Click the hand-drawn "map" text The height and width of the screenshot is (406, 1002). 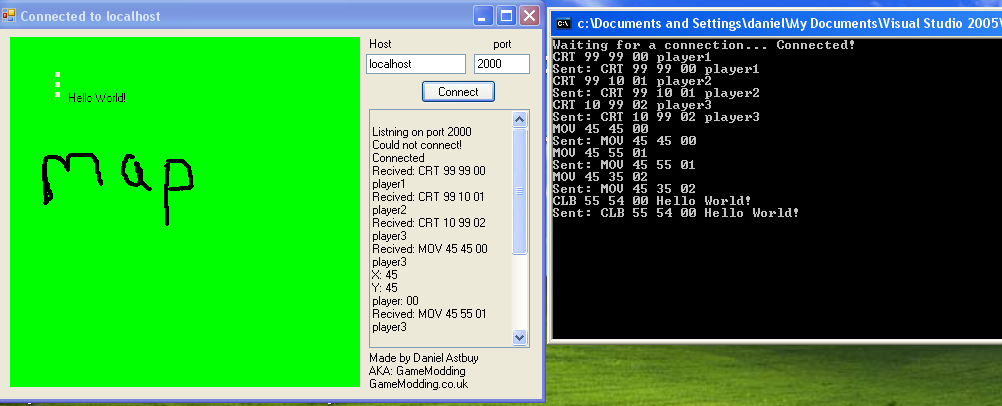[x=115, y=180]
